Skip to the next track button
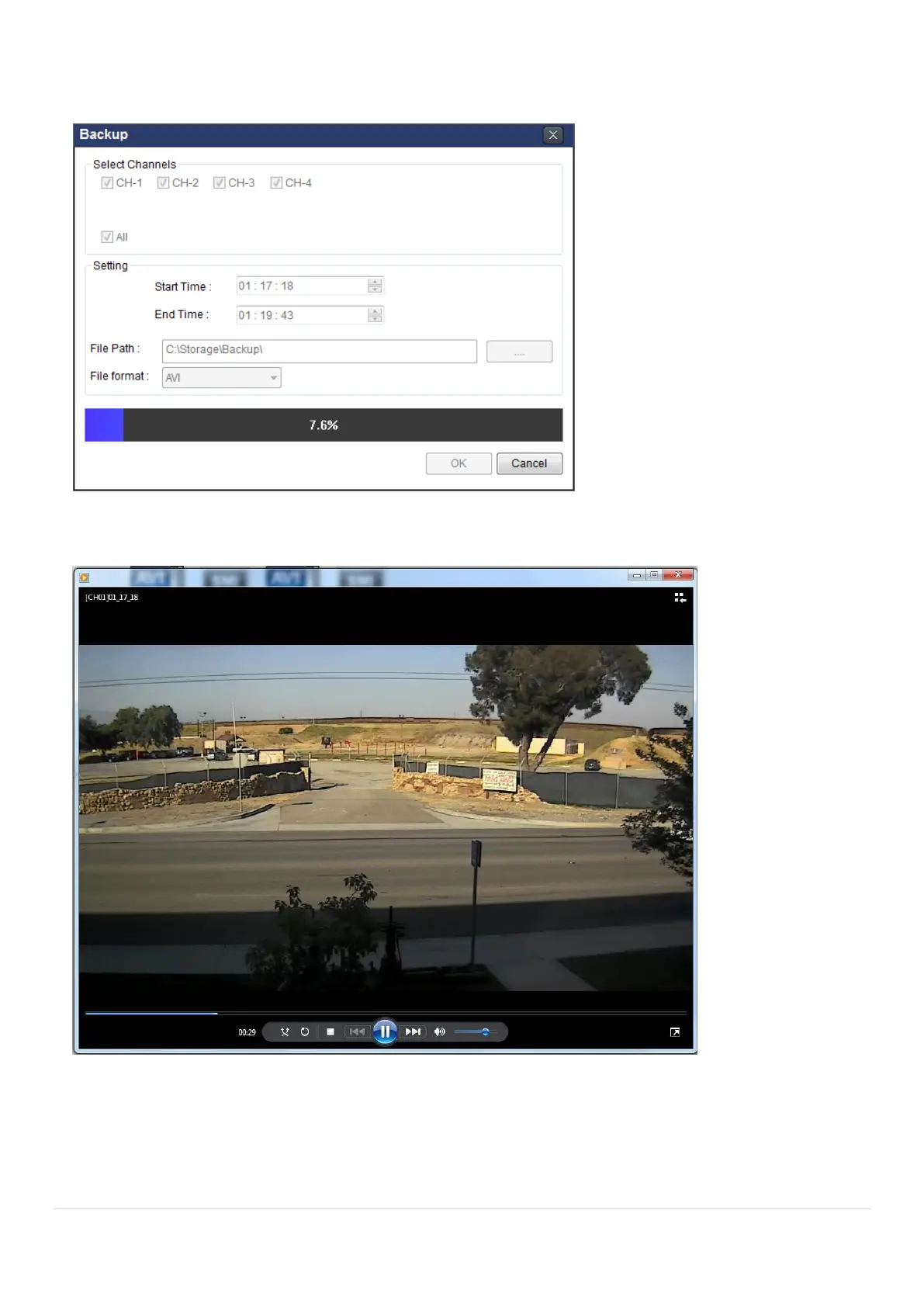 tap(414, 1031)
